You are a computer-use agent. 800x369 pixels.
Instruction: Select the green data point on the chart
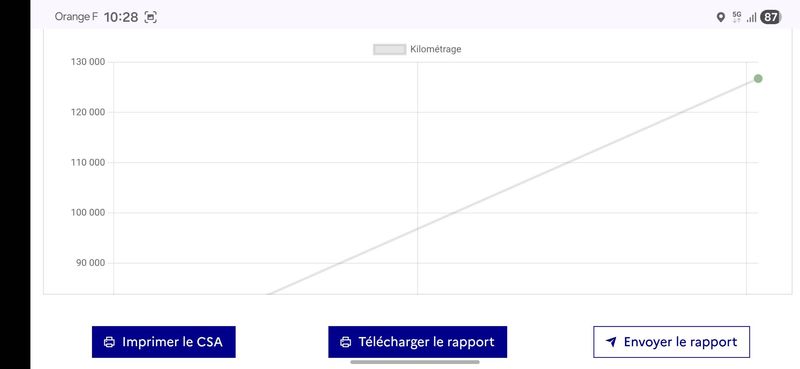click(x=758, y=79)
